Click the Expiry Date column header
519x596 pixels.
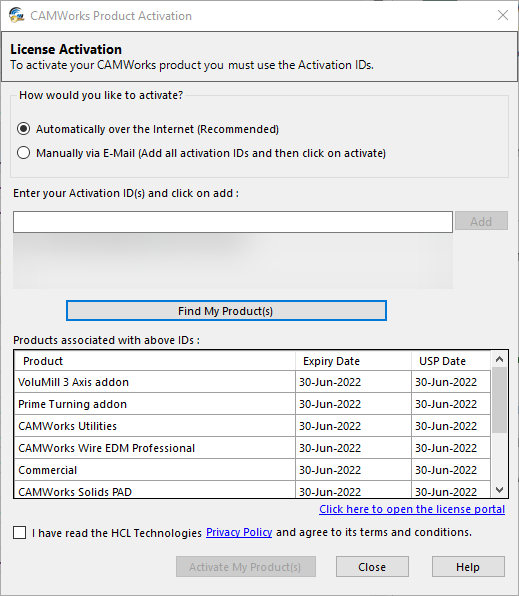pyautogui.click(x=353, y=361)
